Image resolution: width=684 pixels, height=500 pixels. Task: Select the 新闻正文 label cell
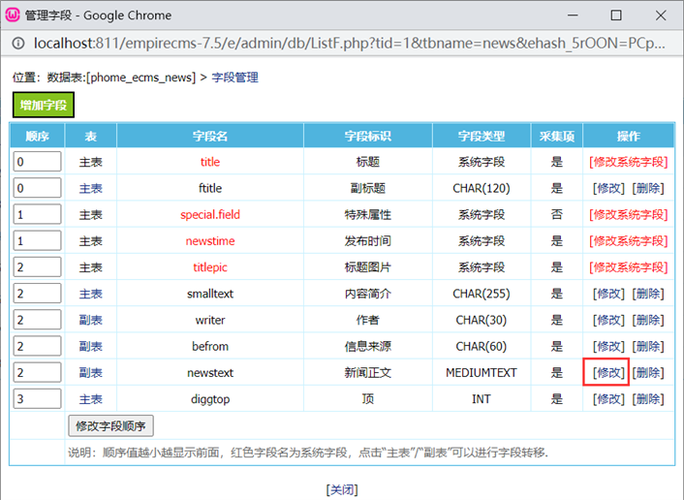pyautogui.click(x=368, y=373)
